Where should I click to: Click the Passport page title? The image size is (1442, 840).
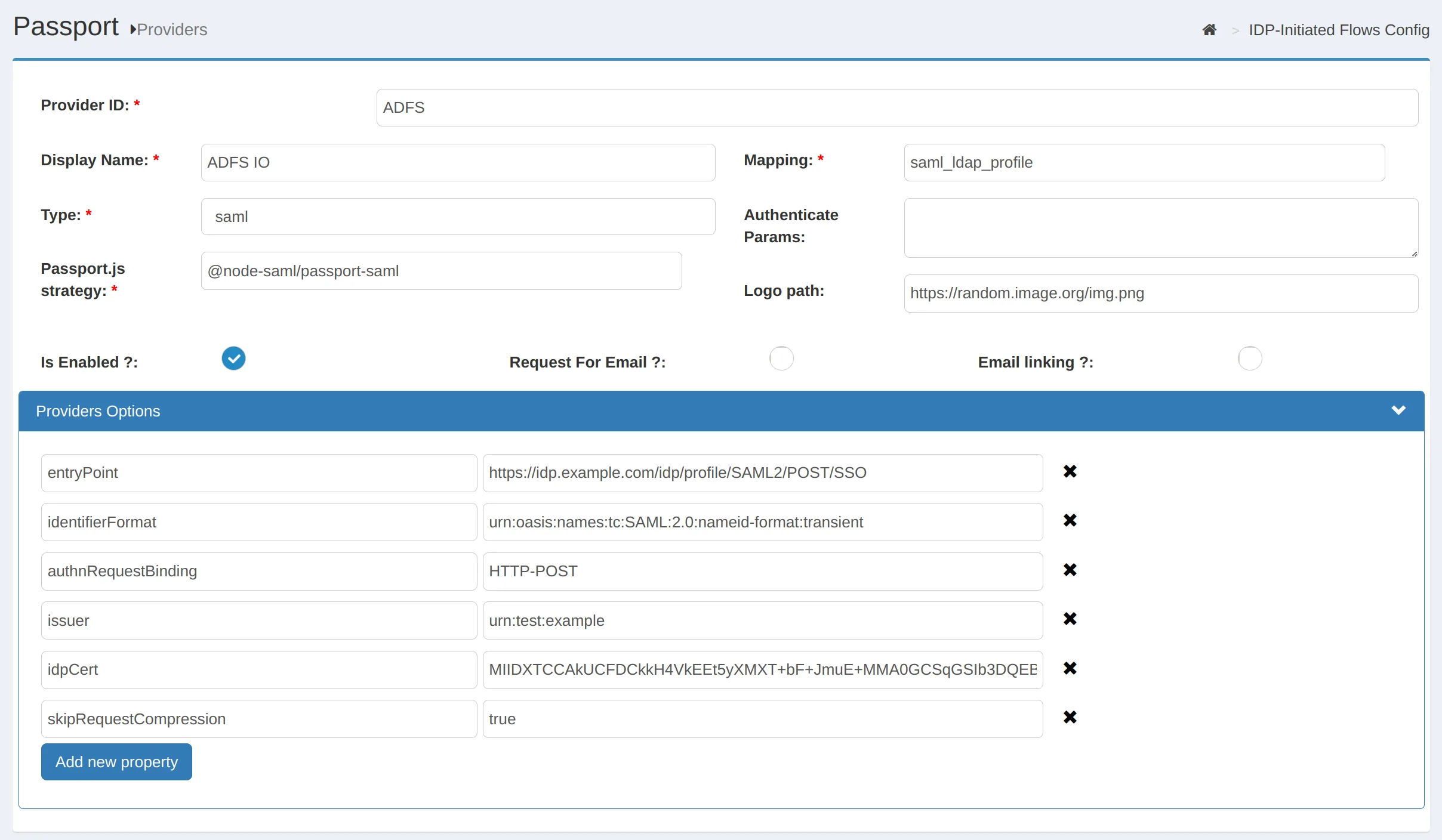coord(66,27)
